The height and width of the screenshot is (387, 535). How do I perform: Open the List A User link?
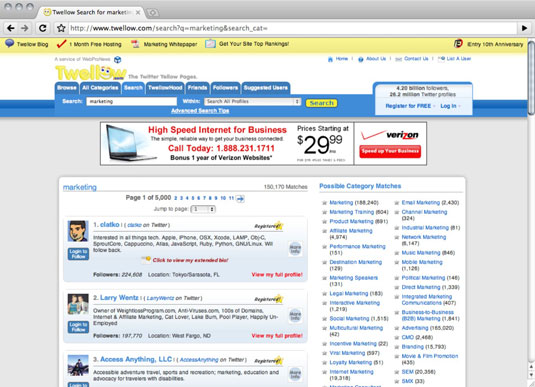click(x=459, y=59)
